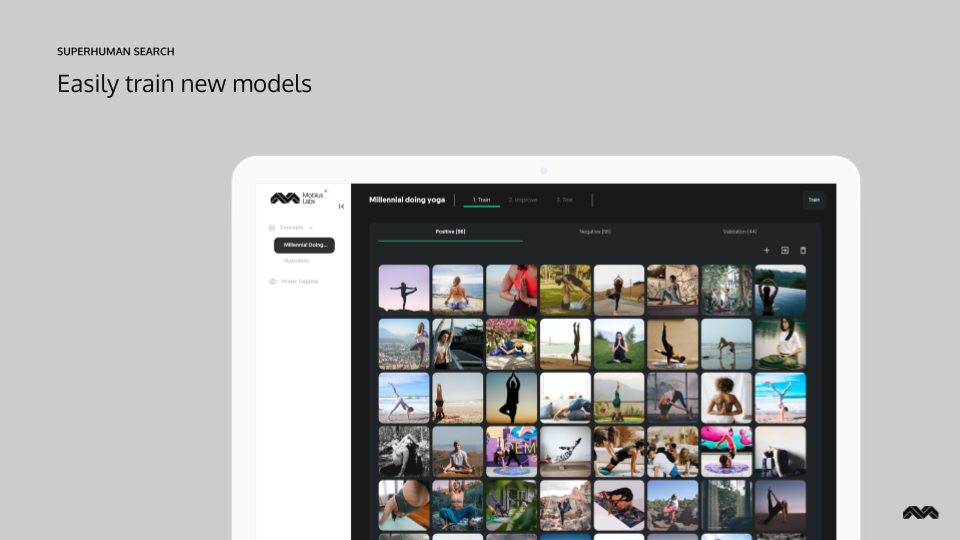Click the eye icon beside Image Tagging
This screenshot has width=960, height=540.
click(272, 282)
